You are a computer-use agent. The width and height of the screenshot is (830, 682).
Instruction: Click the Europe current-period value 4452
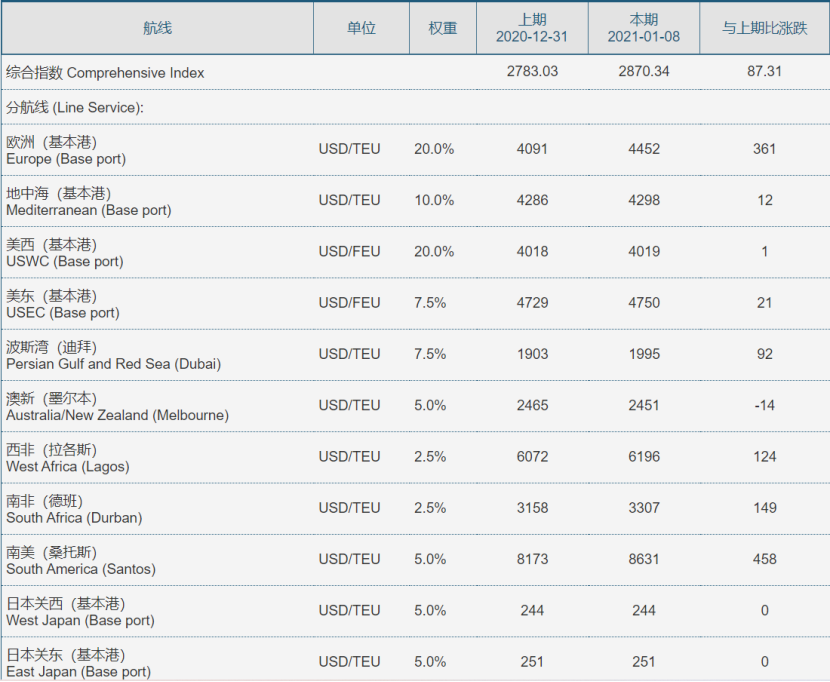pos(644,149)
